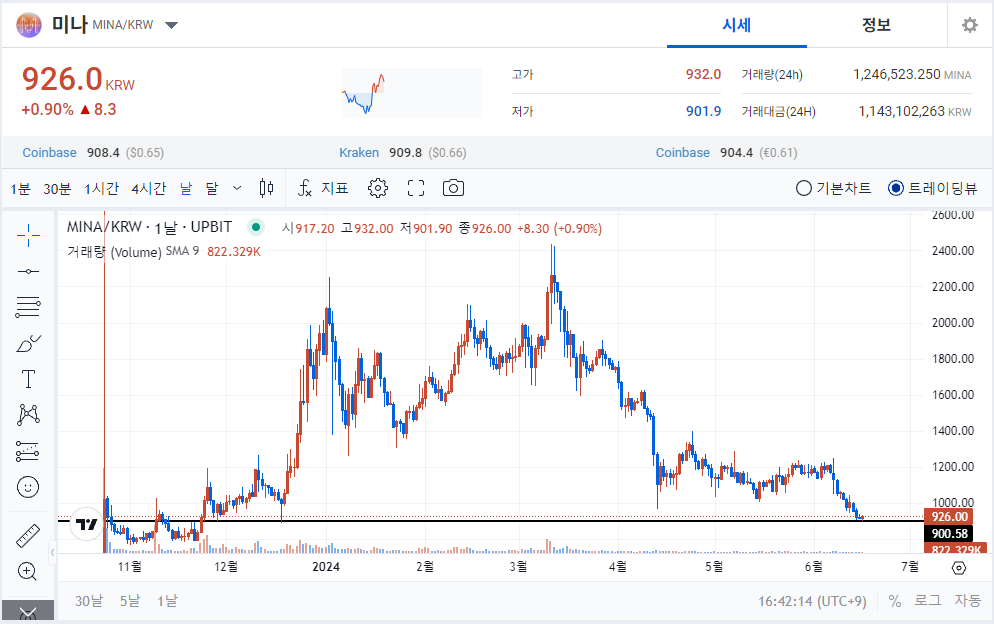Open chart settings gear in toolbar
Screen dimensions: 994x624
(x=378, y=188)
